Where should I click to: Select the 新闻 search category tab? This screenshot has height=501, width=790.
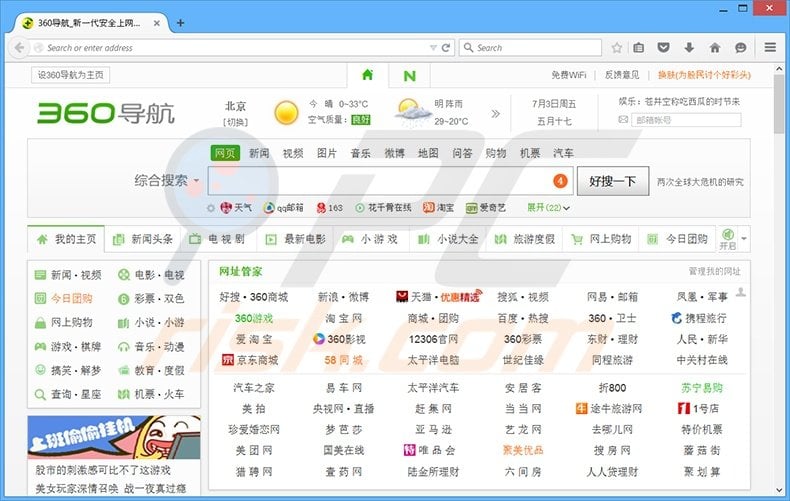click(x=259, y=153)
